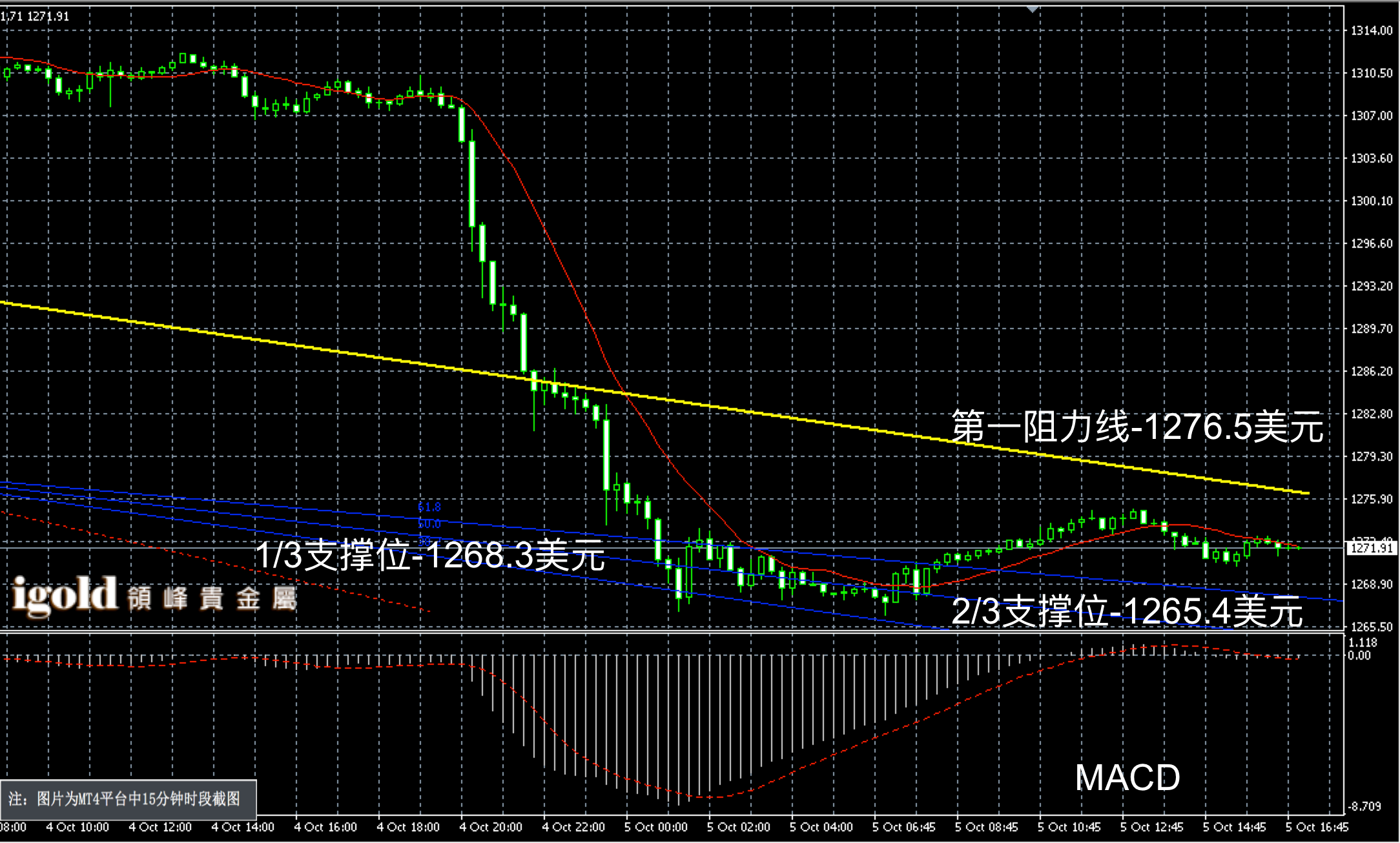The height and width of the screenshot is (843, 1400).
Task: Click the MACD indicator label
Action: coord(1127,777)
